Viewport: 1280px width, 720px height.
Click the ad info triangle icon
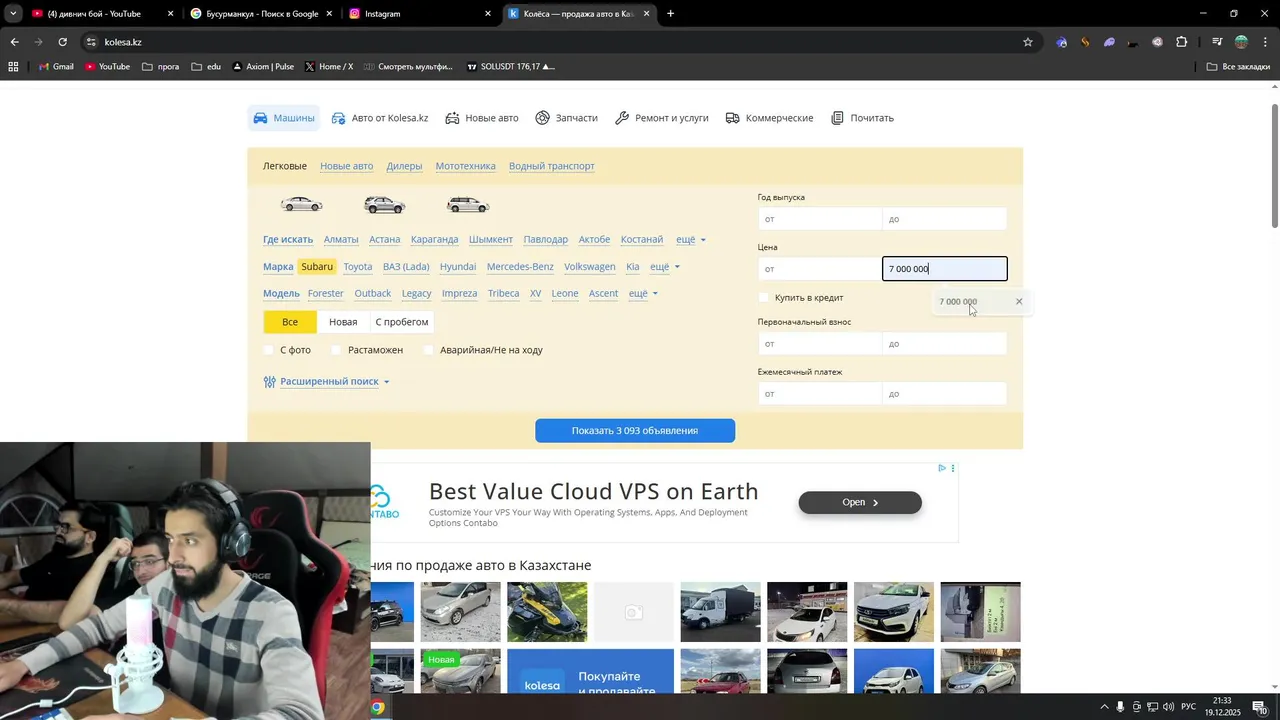942,468
